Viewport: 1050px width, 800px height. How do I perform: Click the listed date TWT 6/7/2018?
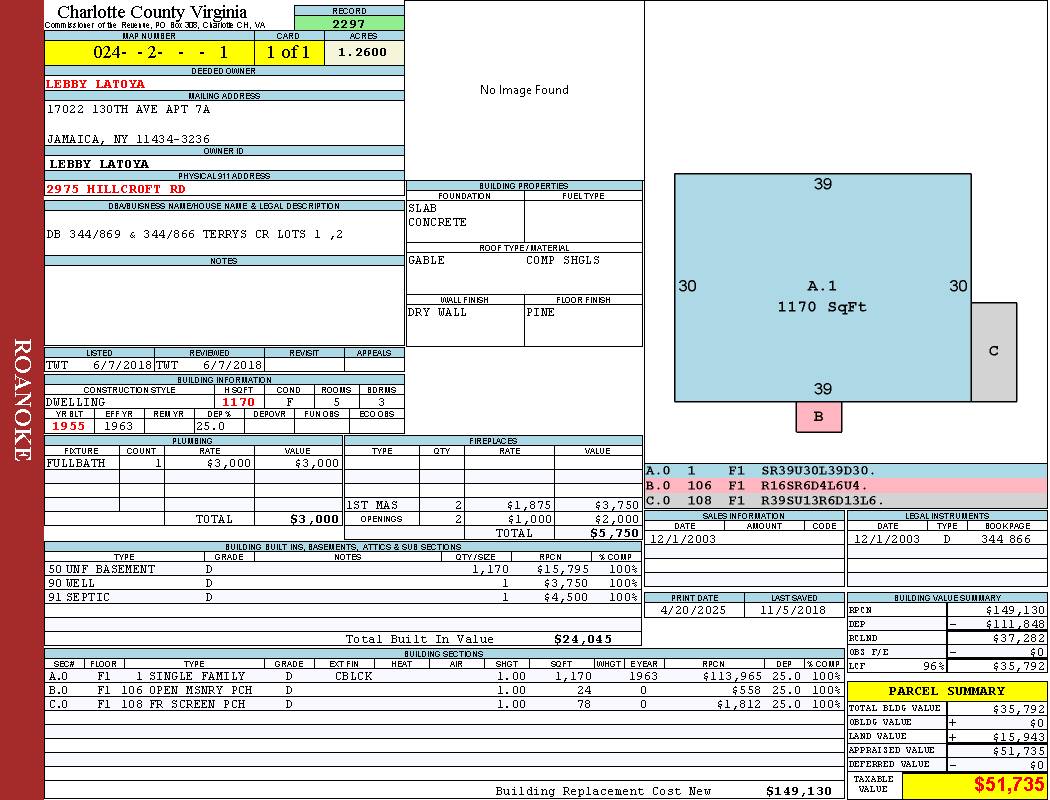click(x=99, y=366)
